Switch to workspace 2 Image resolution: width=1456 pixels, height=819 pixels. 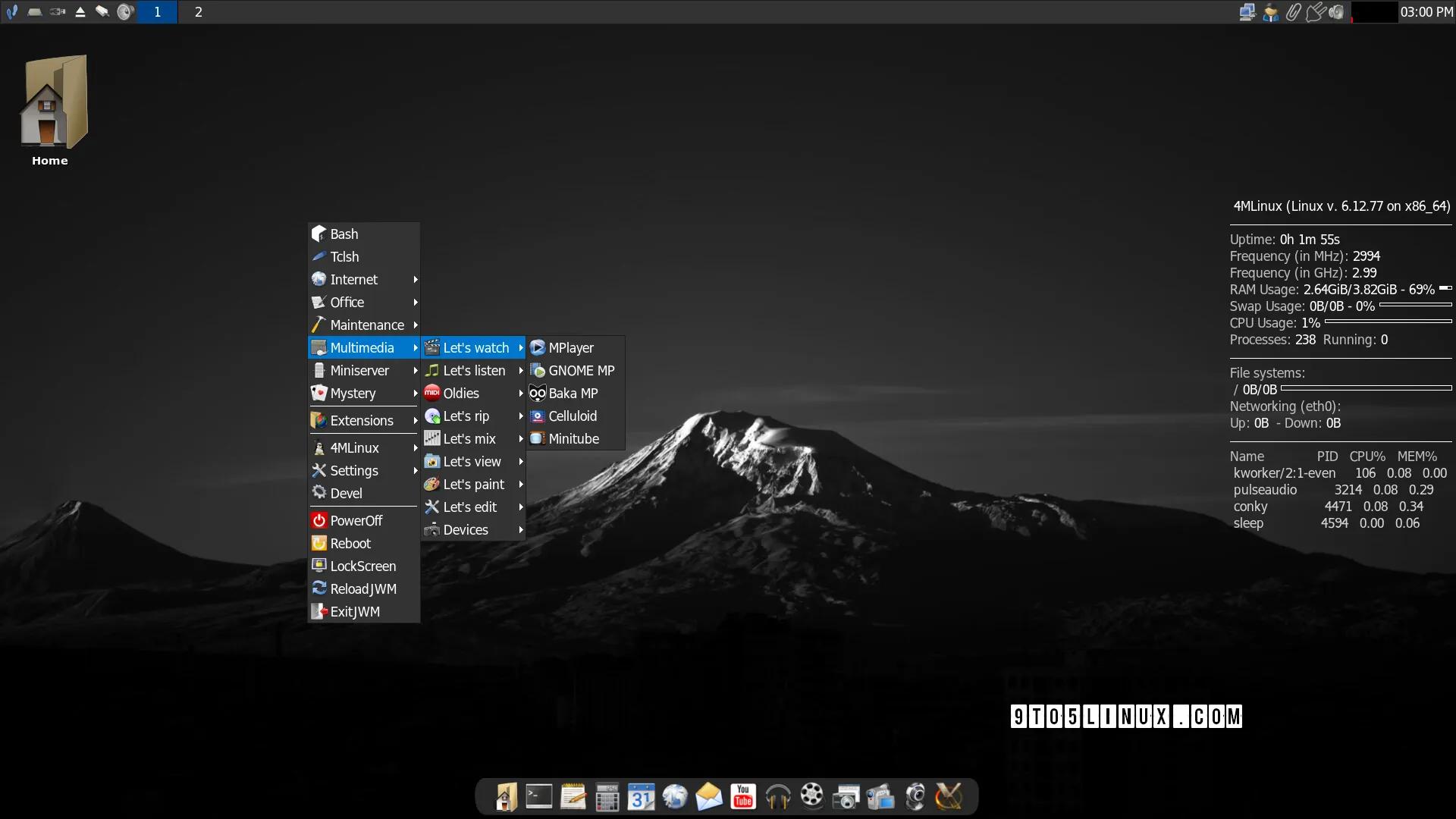tap(198, 12)
